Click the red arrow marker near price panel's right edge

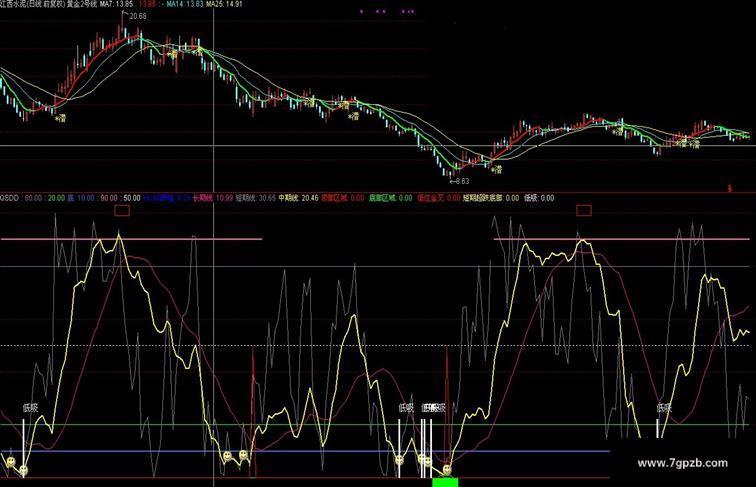coord(729,188)
